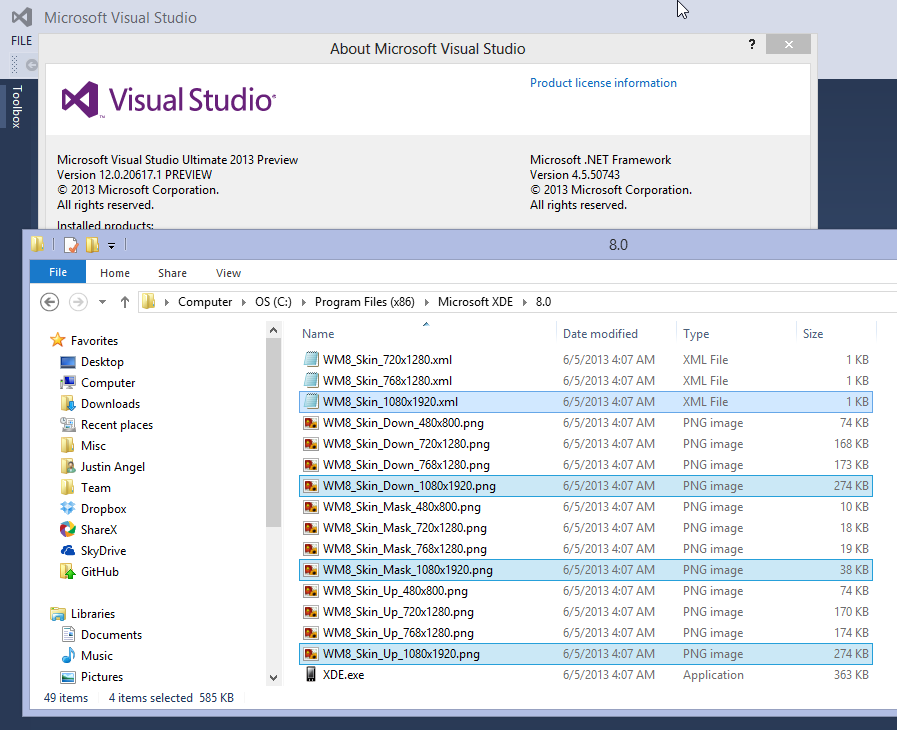Go up one folder level with Up arrow

click(x=125, y=302)
